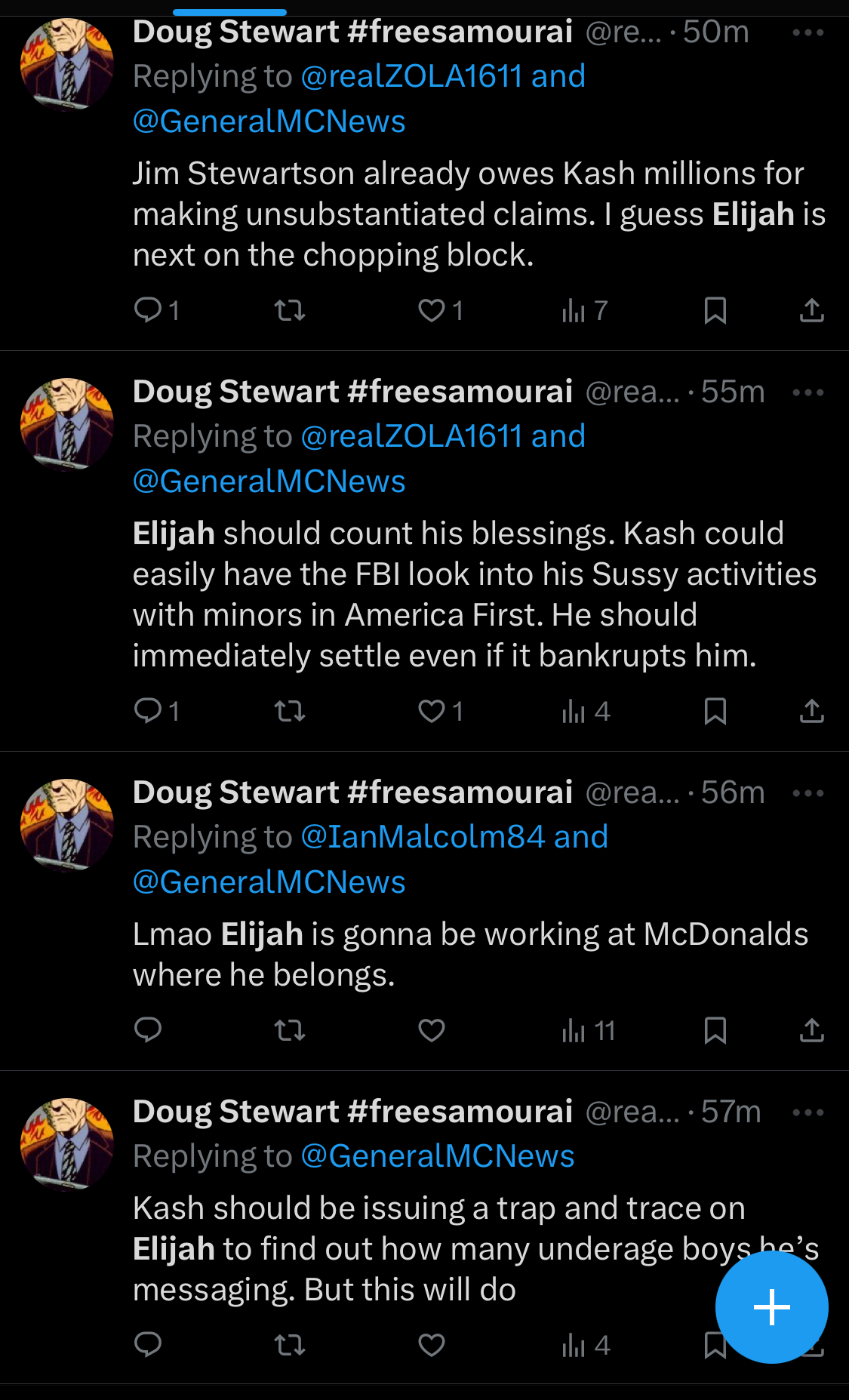
Task: Open @IanMalcolm84 profile link
Action: point(423,837)
